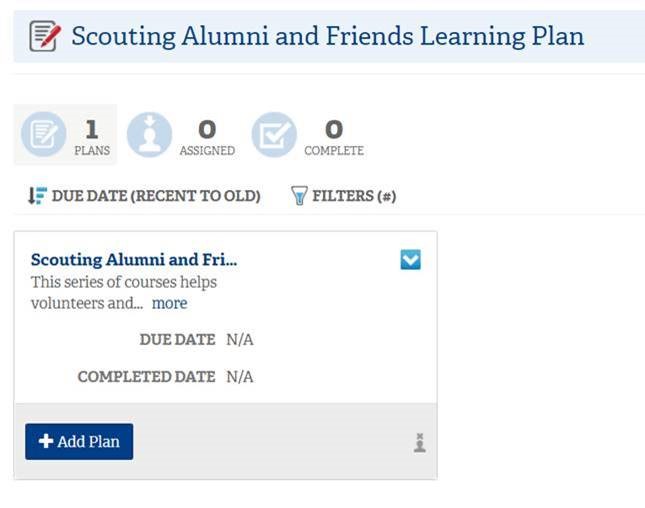Switch to the 0 Assigned tab
The height and width of the screenshot is (508, 645).
(x=181, y=135)
